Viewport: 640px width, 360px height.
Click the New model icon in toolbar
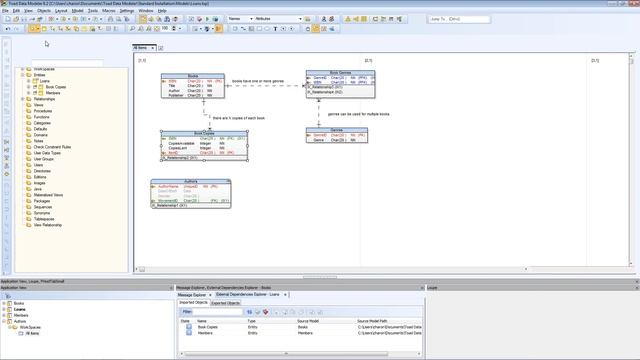point(8,19)
